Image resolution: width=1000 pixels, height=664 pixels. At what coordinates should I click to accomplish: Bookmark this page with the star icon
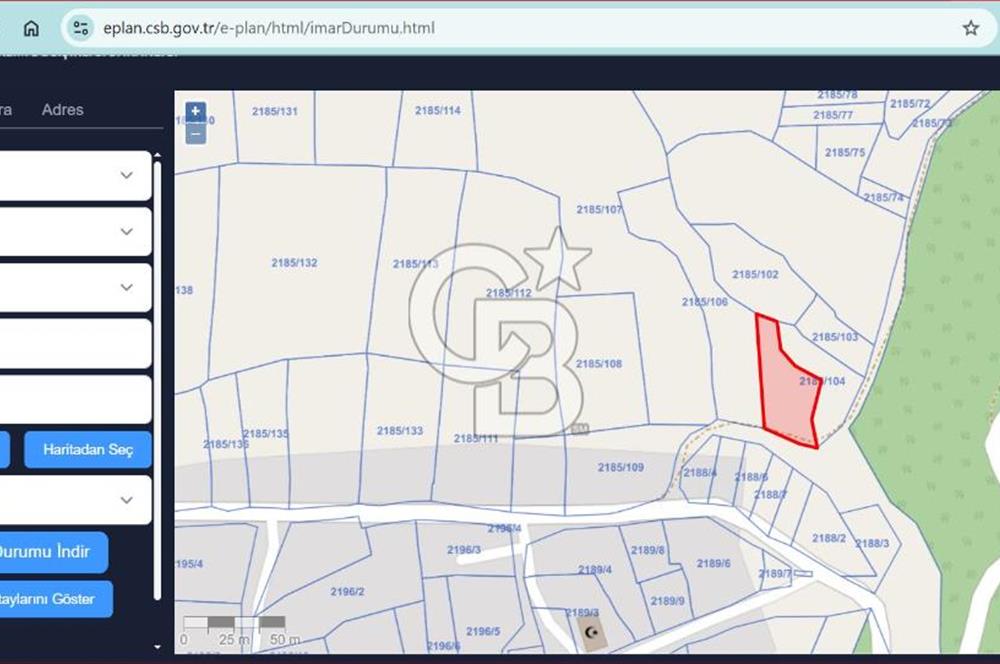click(970, 28)
